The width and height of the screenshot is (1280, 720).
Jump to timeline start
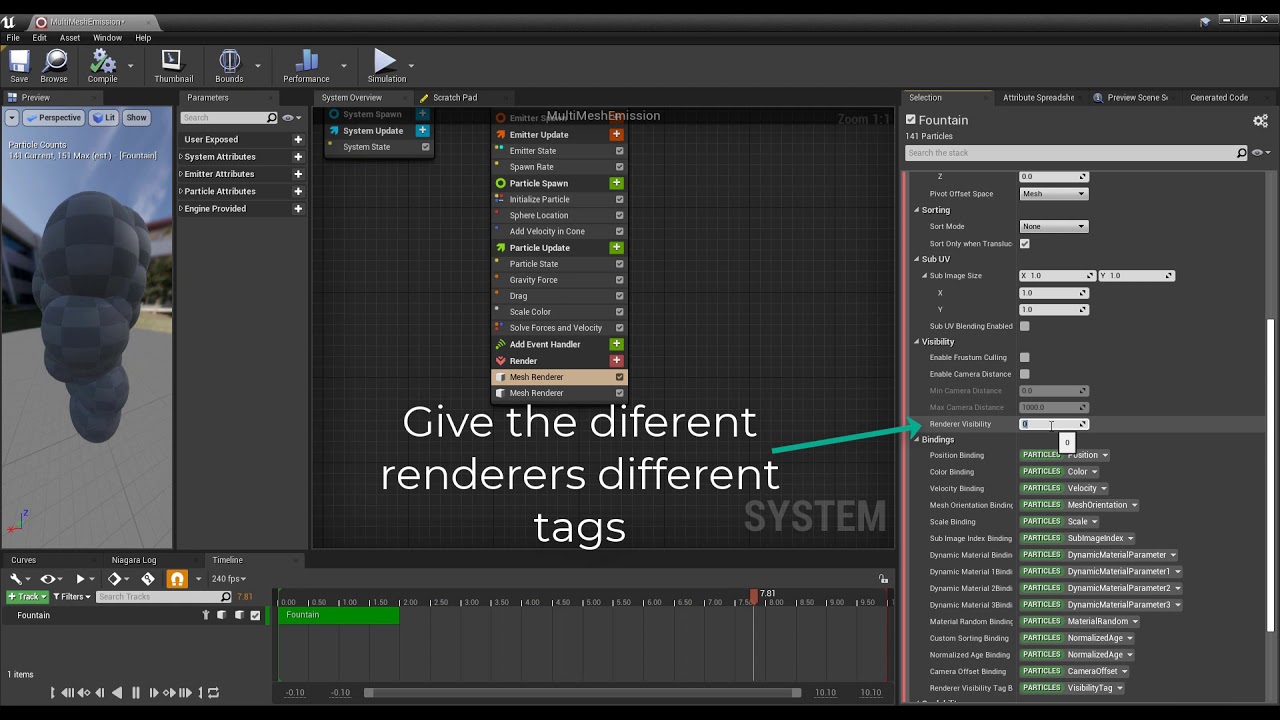pyautogui.click(x=53, y=692)
